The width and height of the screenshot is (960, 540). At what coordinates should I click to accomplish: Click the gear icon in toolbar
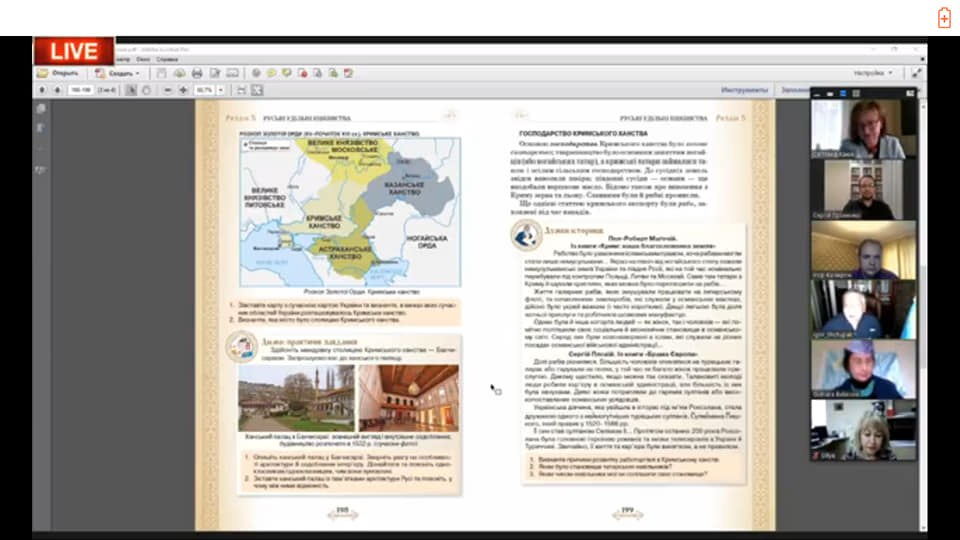pos(256,73)
